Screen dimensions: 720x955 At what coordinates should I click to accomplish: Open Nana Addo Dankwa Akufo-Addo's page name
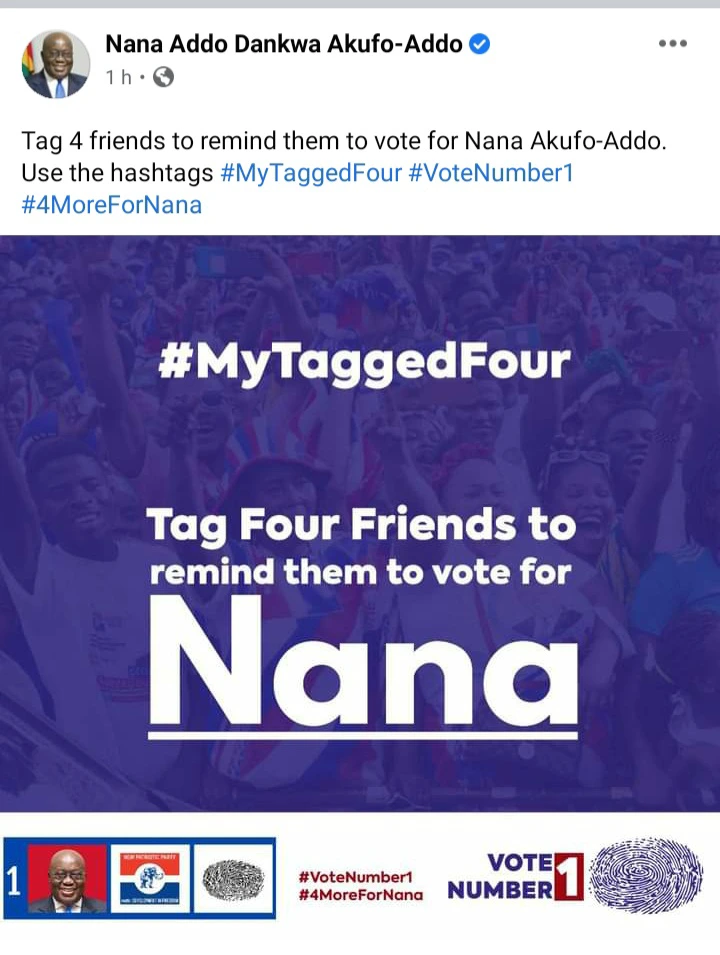click(x=283, y=44)
